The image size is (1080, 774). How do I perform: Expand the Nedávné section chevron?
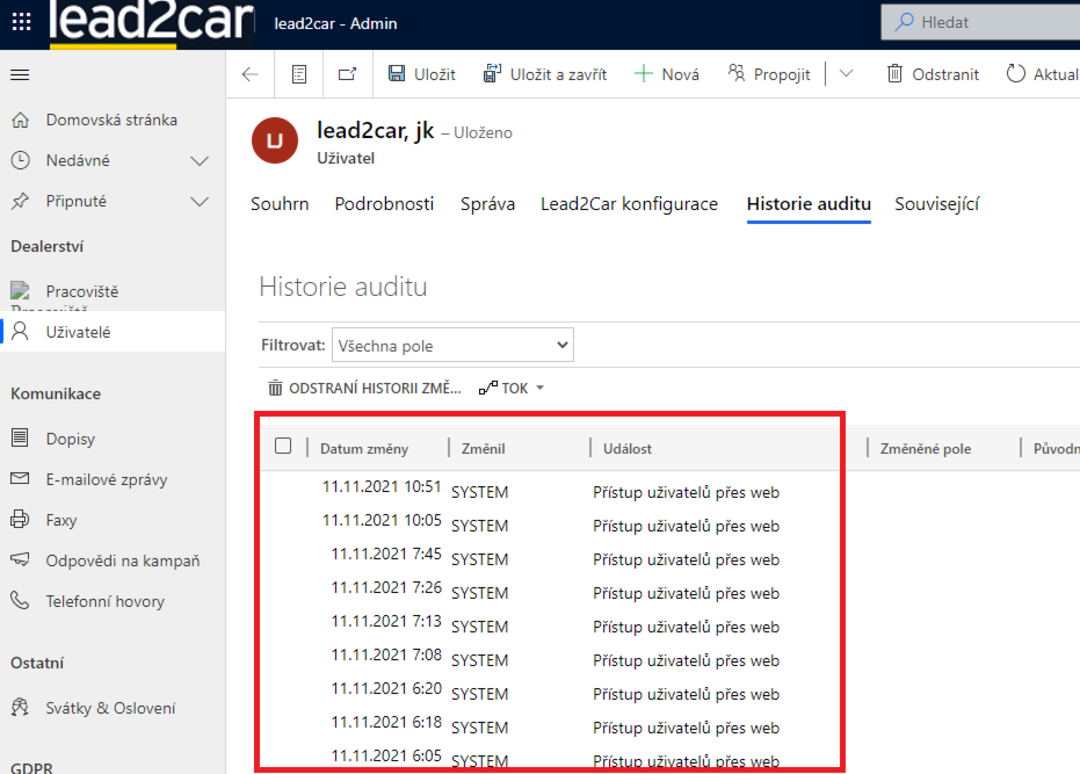point(200,161)
